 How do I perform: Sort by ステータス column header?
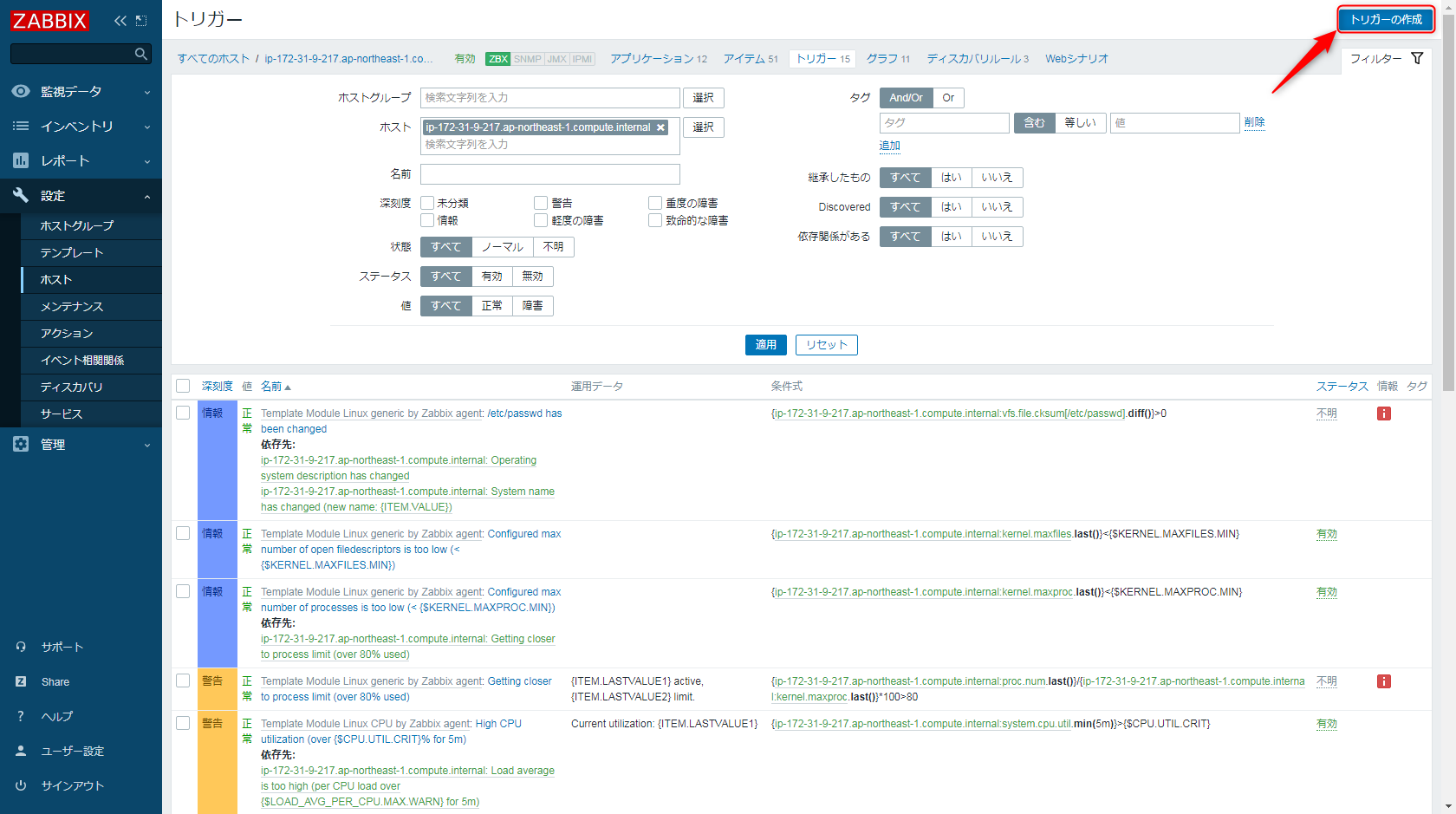point(1342,386)
